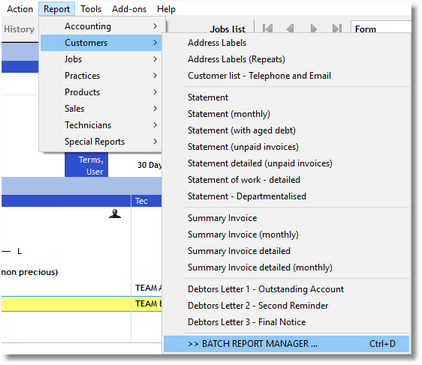The width and height of the screenshot is (422, 365).
Task: Open Debtors Letter 3 - Final Notice
Action: point(286,322)
